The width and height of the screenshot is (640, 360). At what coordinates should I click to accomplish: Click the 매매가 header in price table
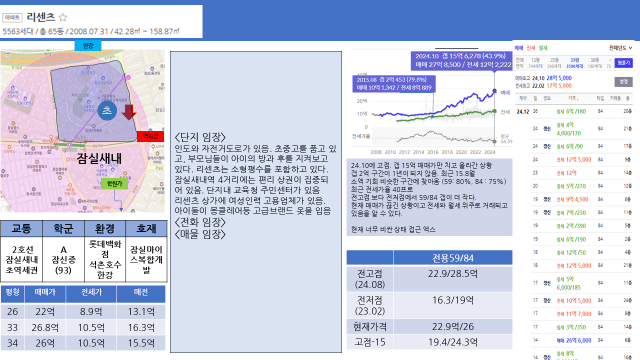(45, 293)
